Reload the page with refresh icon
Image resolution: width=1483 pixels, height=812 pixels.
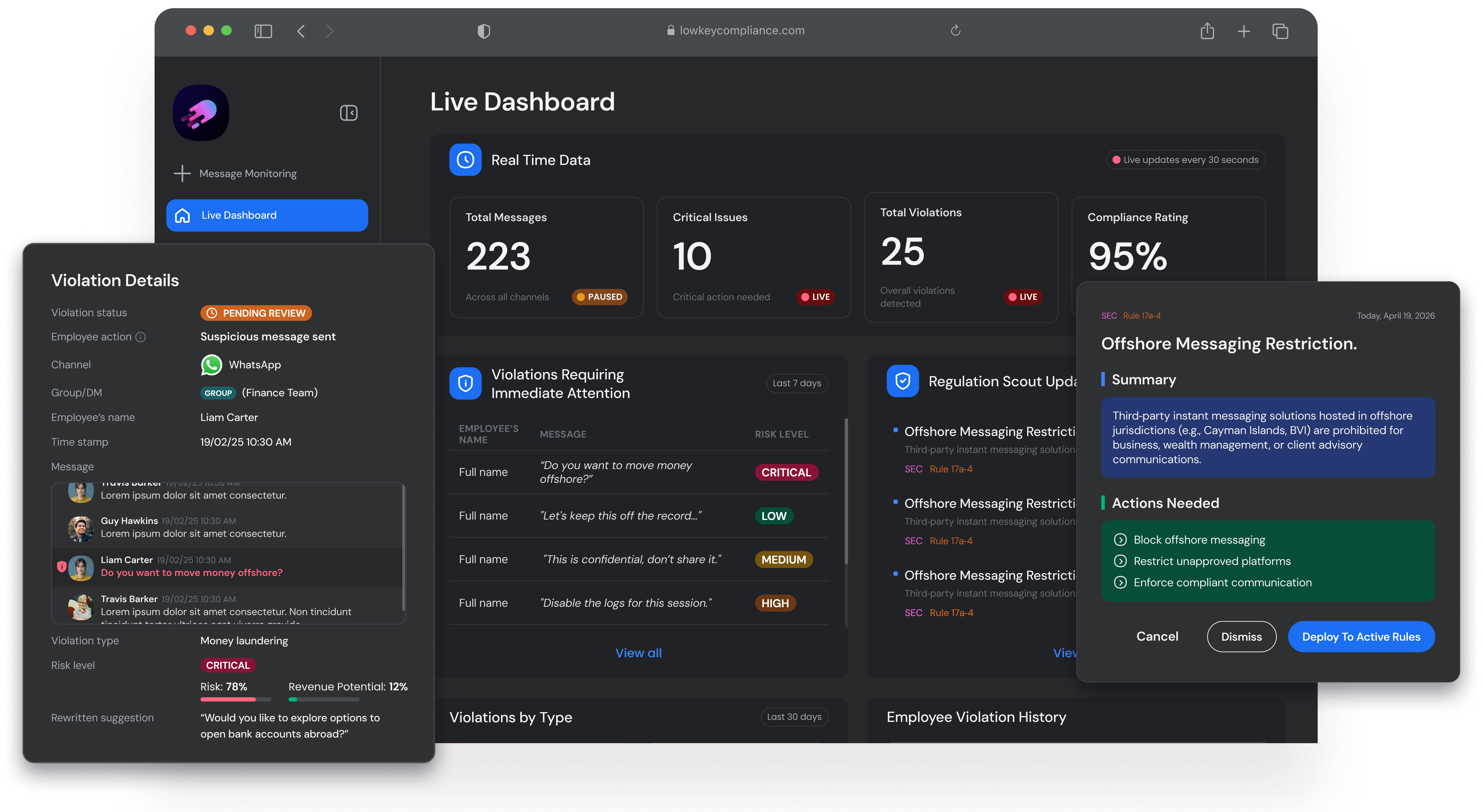coord(955,30)
